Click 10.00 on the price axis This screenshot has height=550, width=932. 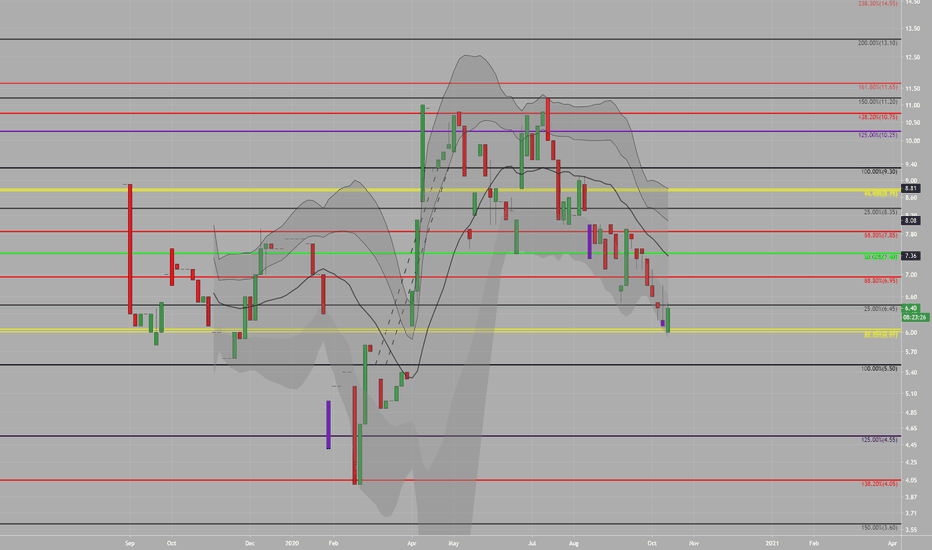click(x=912, y=141)
